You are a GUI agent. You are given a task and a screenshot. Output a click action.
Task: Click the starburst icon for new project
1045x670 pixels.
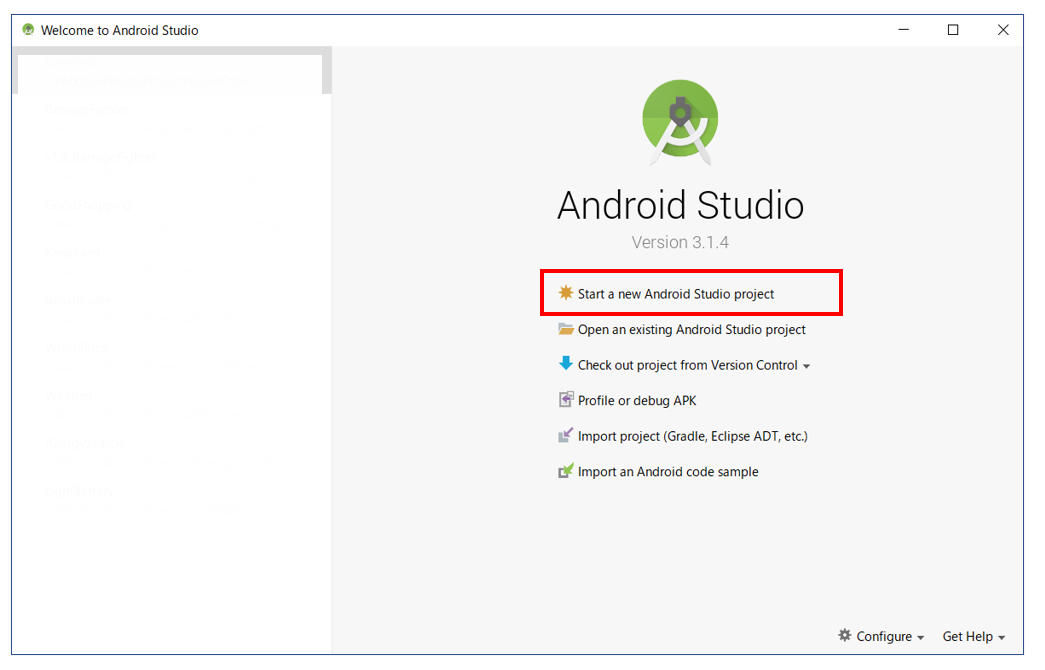pos(566,293)
